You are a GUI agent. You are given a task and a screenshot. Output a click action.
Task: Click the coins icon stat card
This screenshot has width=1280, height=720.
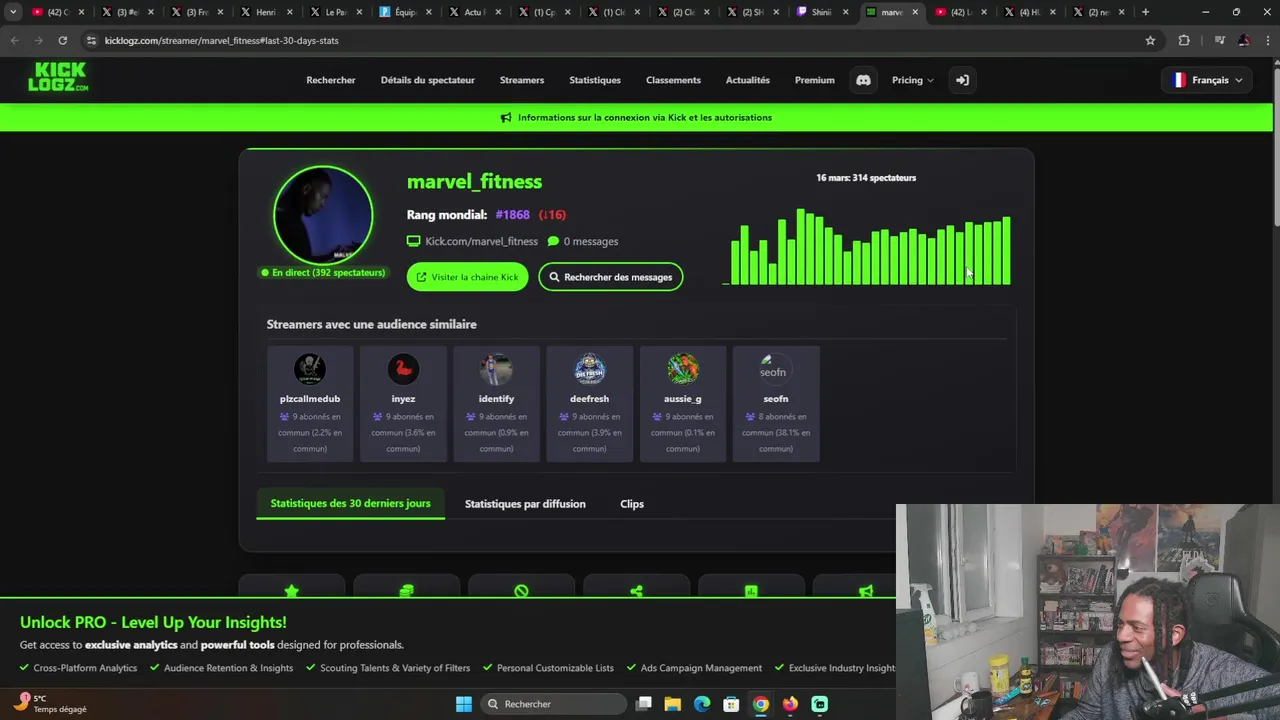406,591
